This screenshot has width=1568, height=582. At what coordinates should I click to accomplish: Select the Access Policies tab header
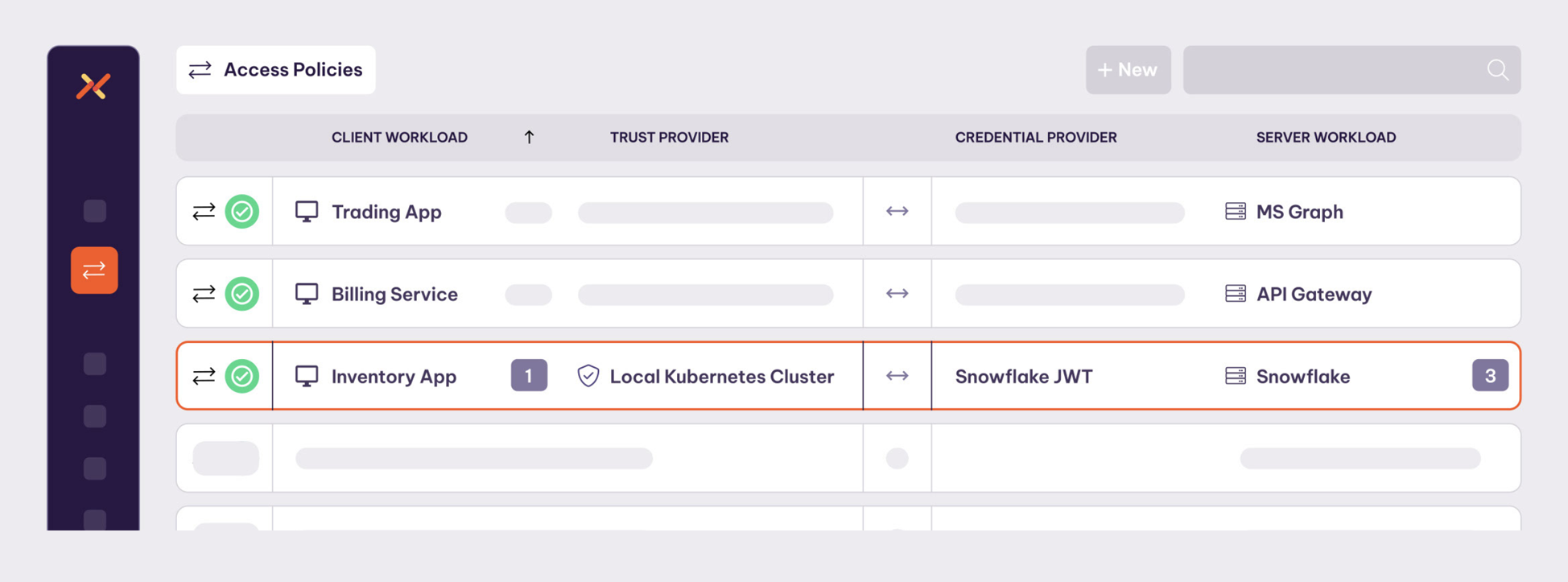click(276, 70)
